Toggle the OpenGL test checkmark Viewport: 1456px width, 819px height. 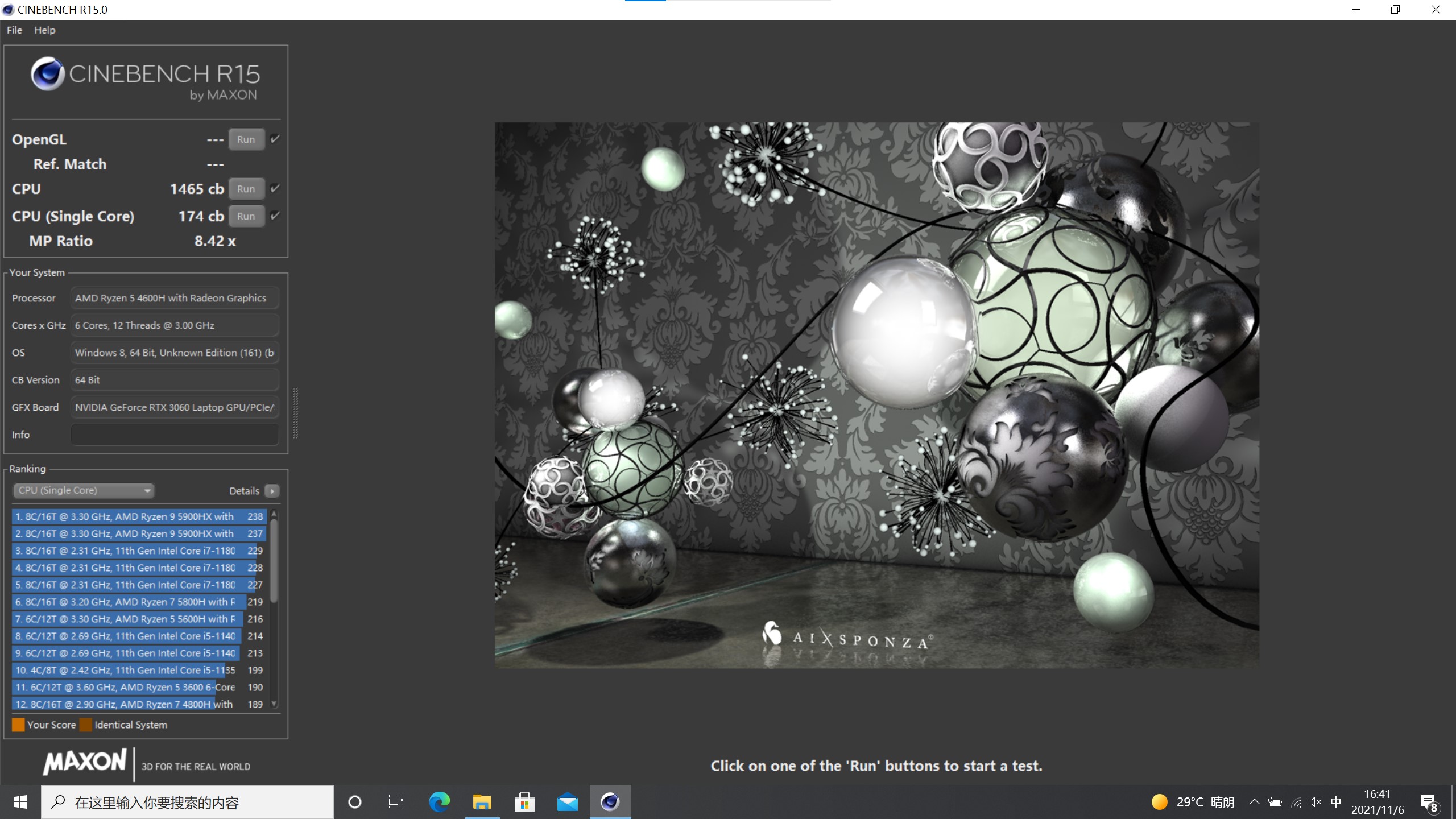tap(275, 139)
